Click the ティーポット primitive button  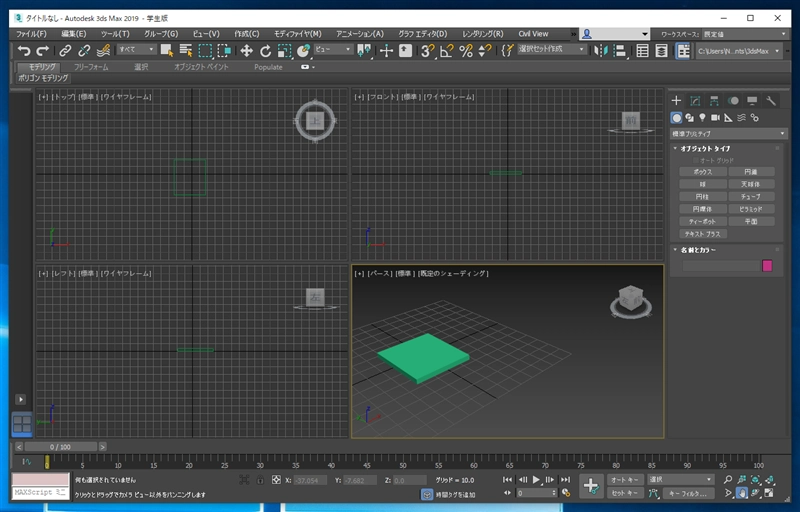pyautogui.click(x=703, y=221)
